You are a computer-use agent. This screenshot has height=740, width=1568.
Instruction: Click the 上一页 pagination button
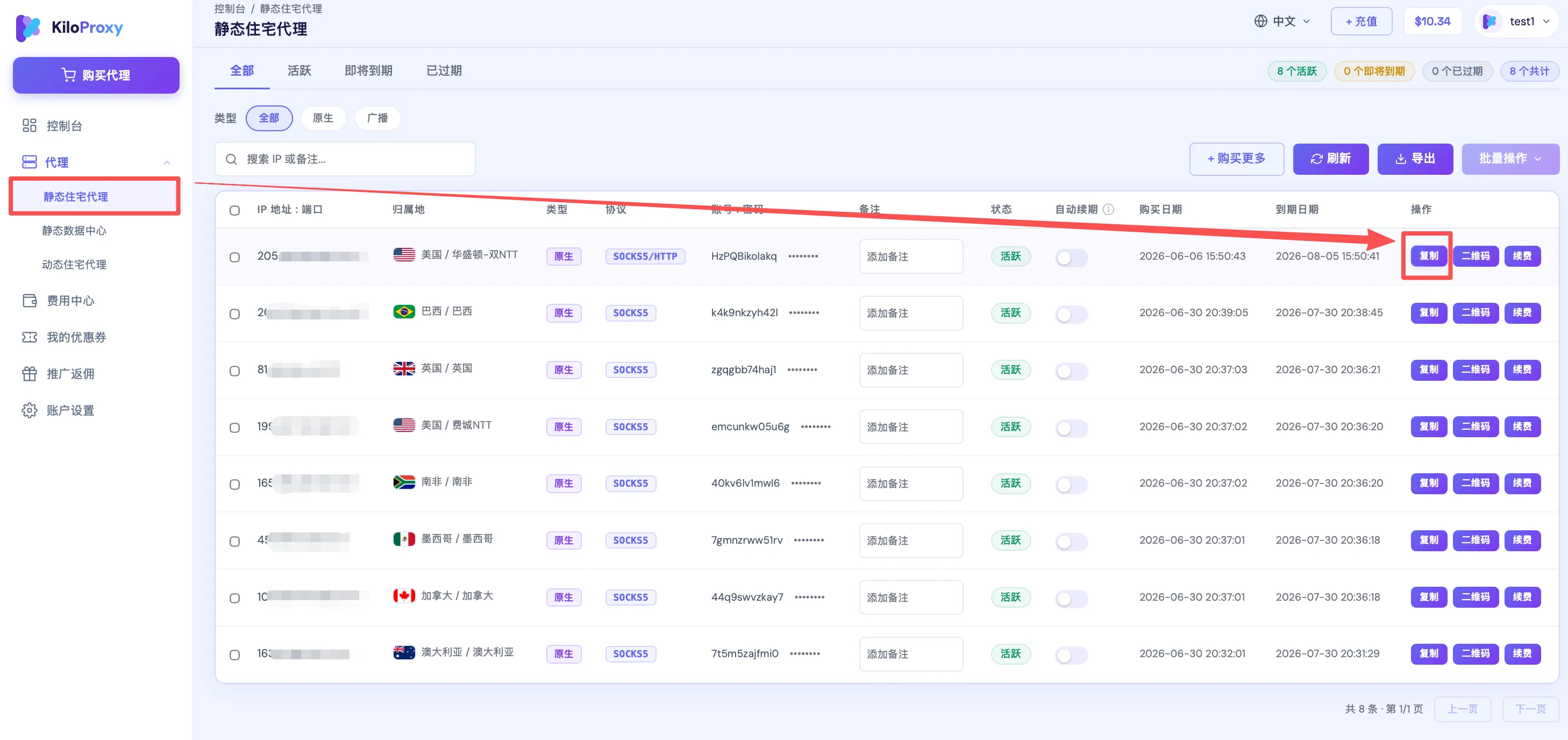(1462, 709)
